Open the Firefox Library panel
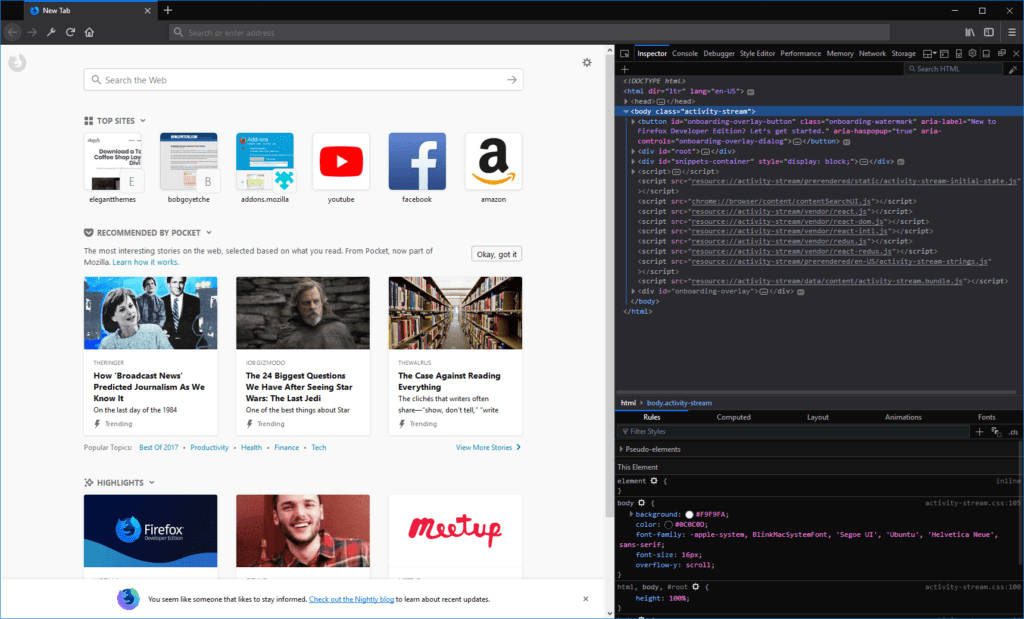 tap(968, 32)
